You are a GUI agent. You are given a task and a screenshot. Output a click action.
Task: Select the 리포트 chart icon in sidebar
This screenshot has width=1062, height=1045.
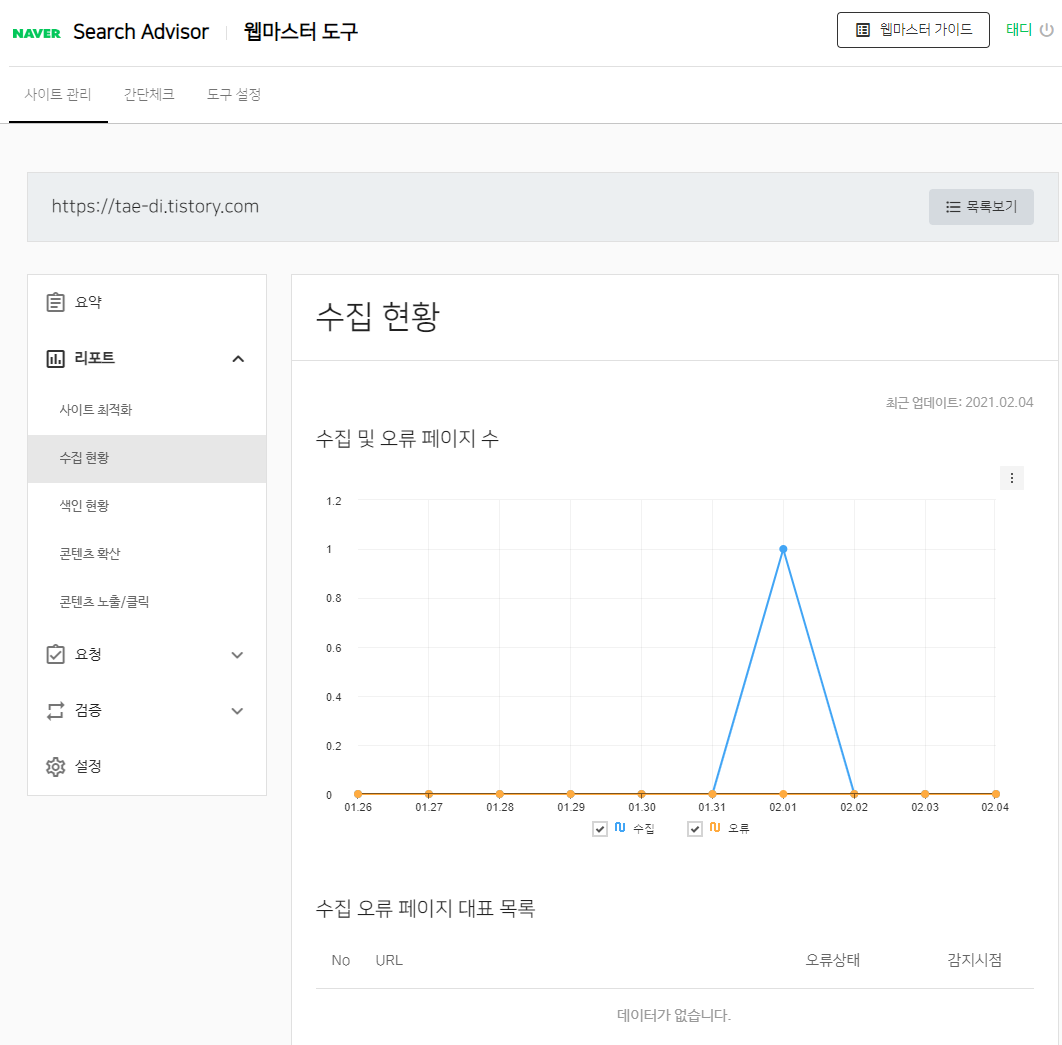click(x=55, y=358)
